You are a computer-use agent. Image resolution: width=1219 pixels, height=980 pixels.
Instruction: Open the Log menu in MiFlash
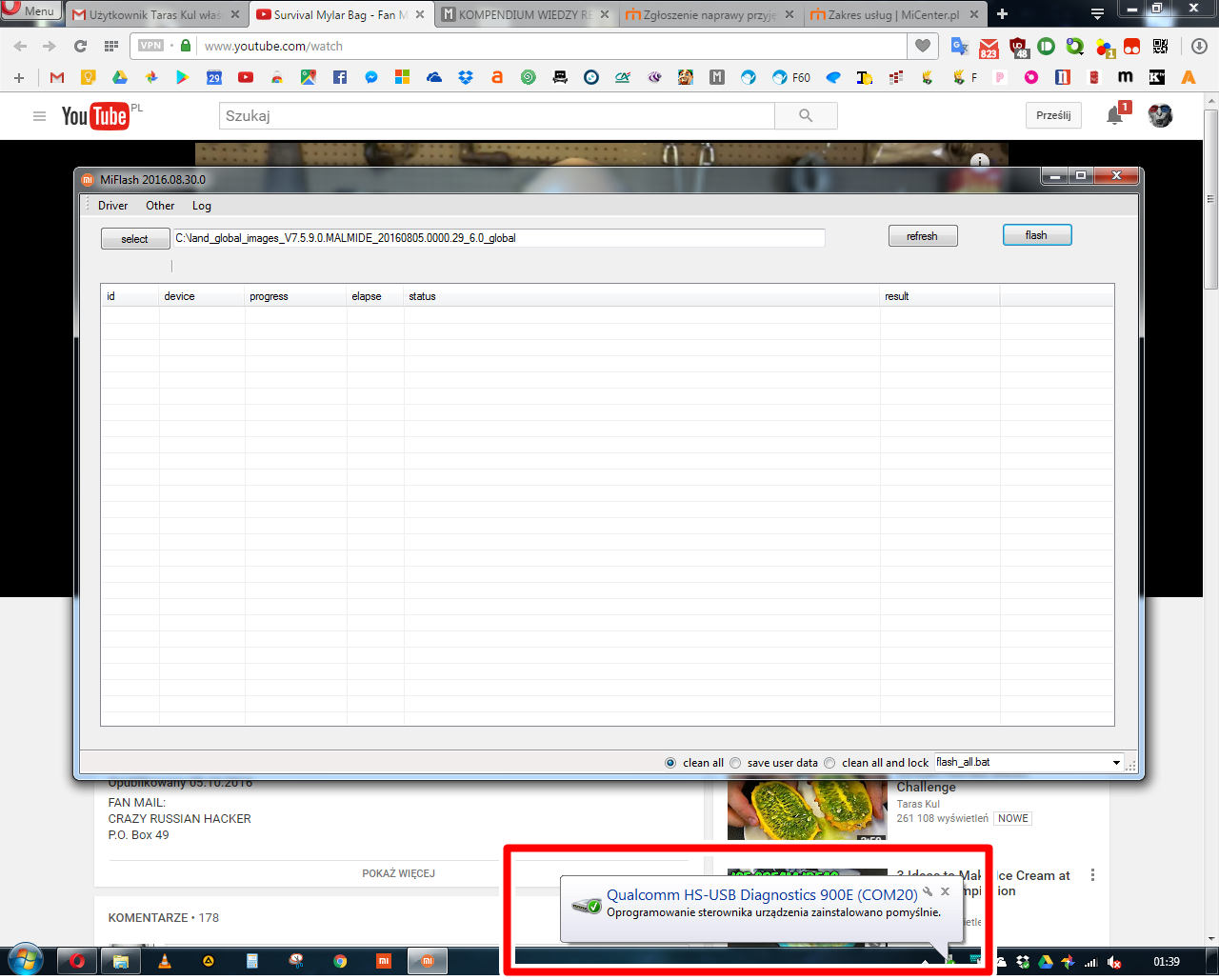point(201,206)
